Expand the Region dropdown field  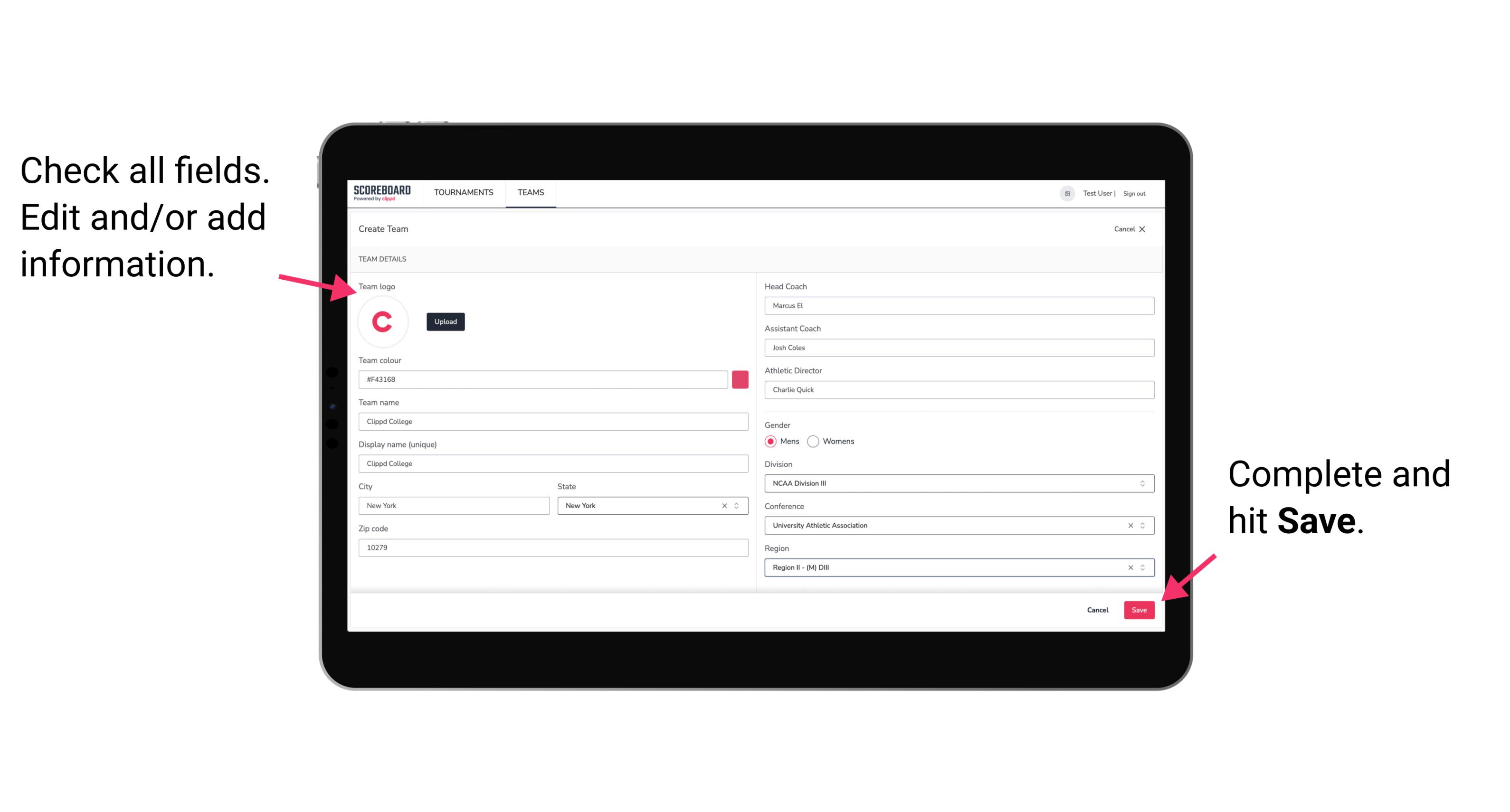(1143, 567)
